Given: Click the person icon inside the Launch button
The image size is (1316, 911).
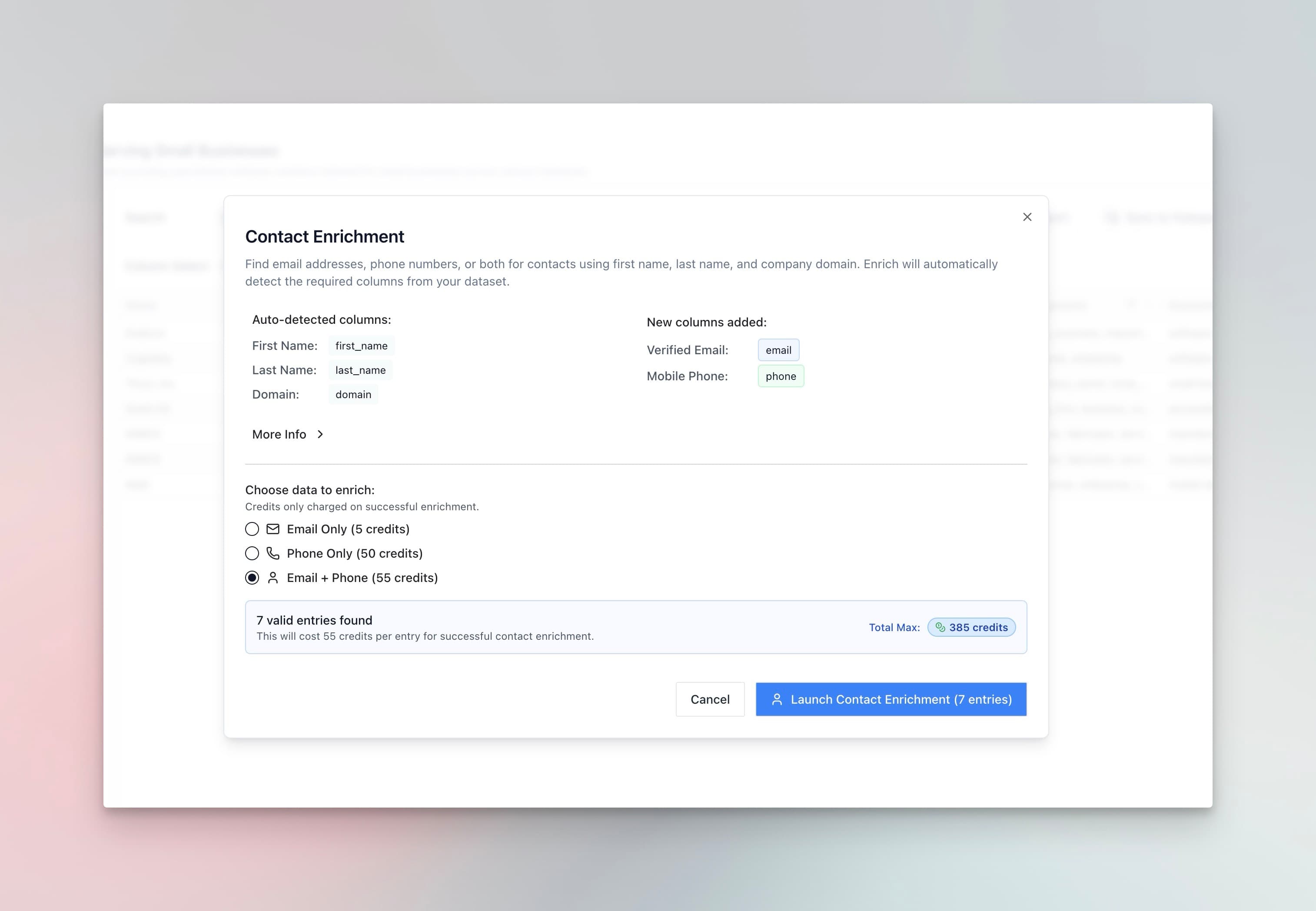Looking at the screenshot, I should point(777,698).
